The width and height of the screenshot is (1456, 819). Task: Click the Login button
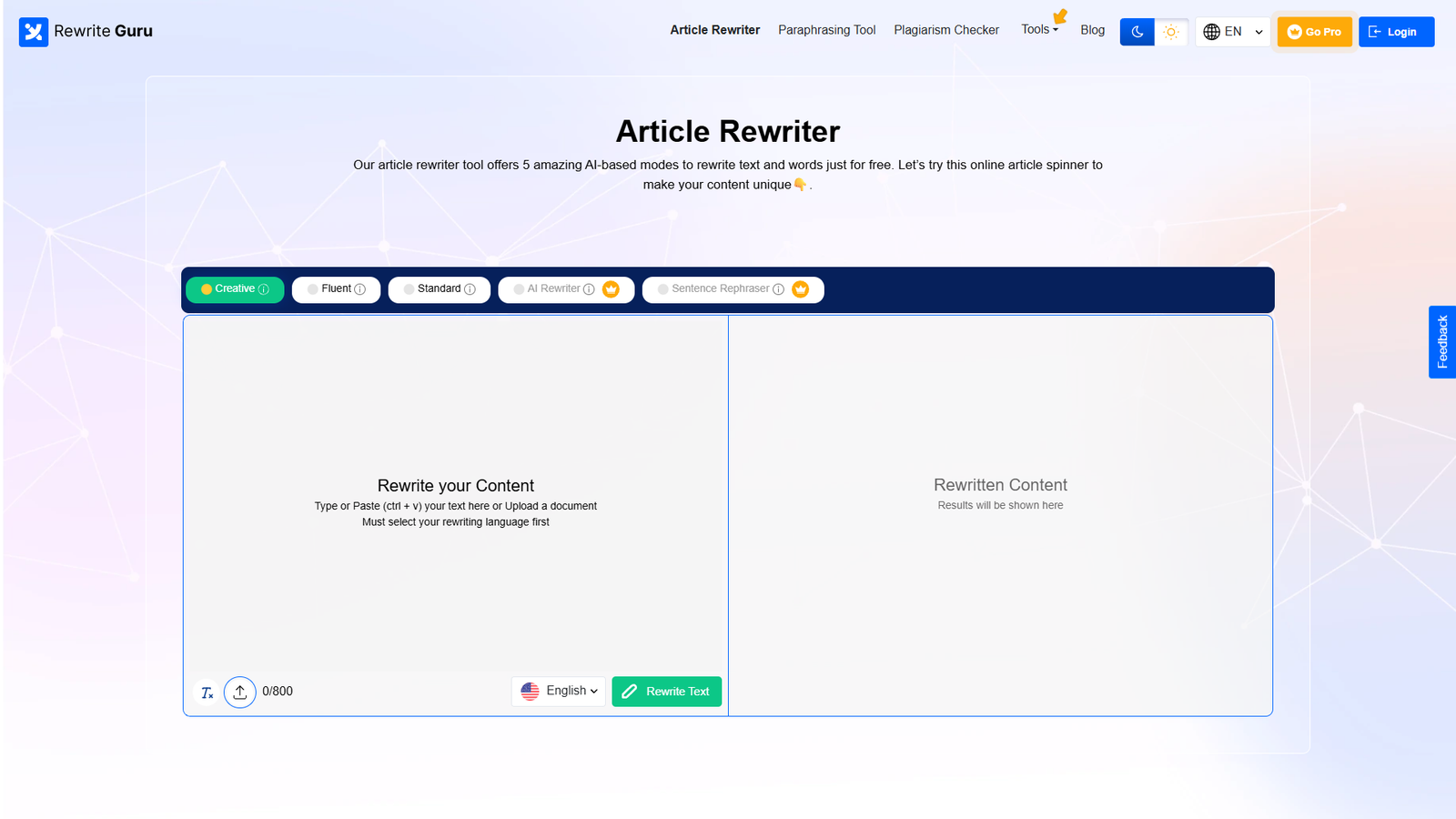(1397, 32)
